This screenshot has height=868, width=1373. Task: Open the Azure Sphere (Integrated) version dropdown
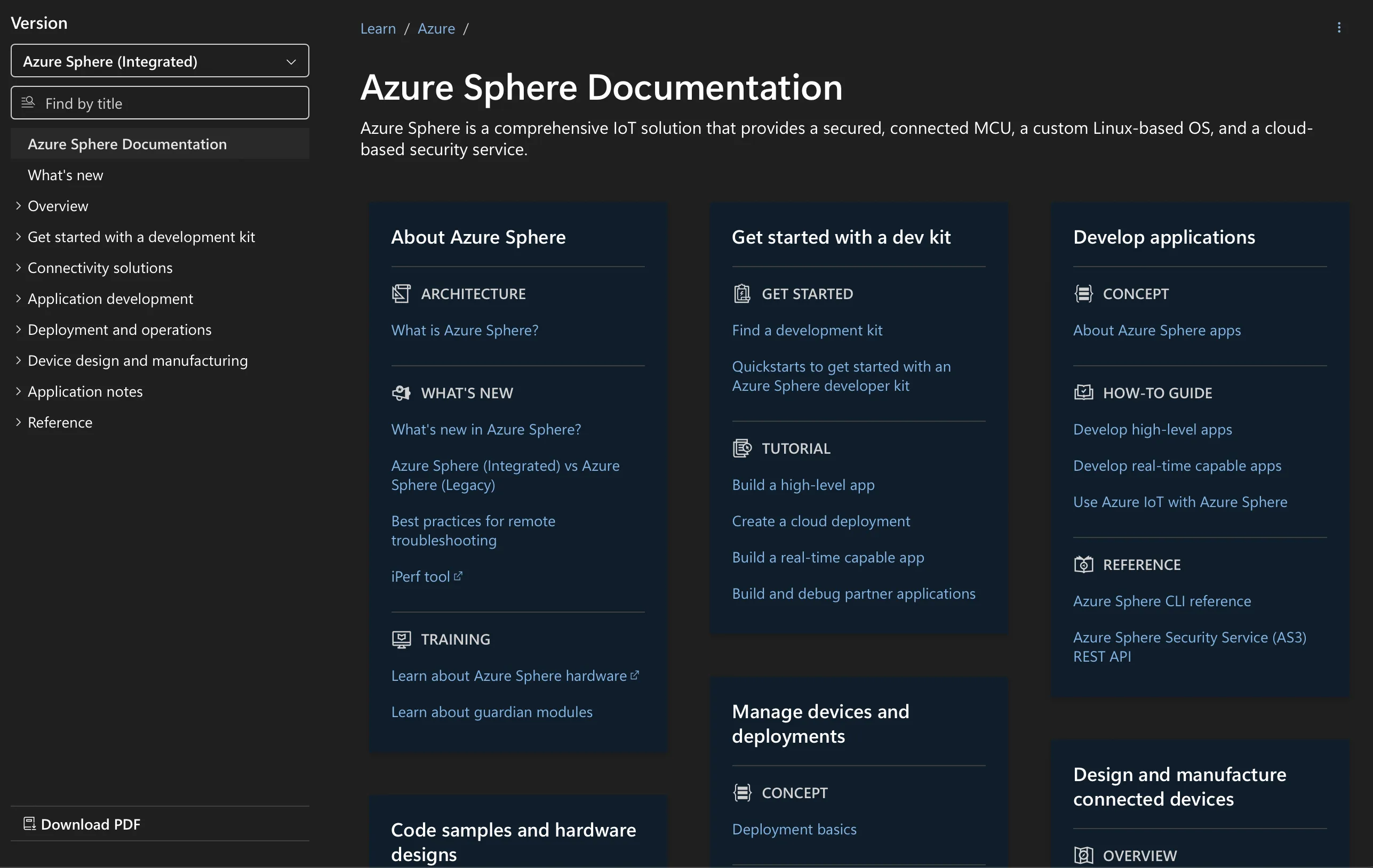[159, 61]
